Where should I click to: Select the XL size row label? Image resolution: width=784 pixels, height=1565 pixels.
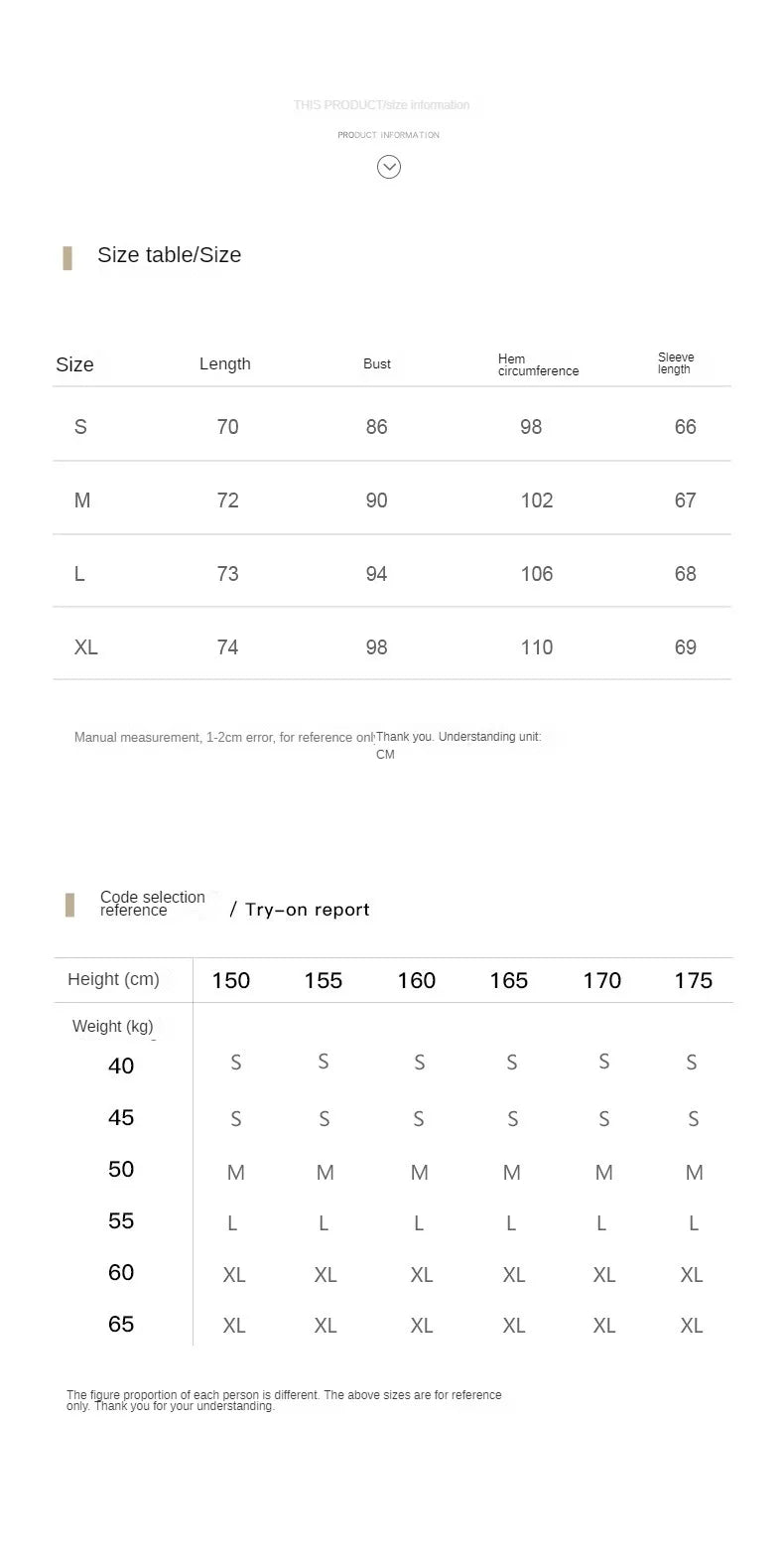tap(86, 647)
